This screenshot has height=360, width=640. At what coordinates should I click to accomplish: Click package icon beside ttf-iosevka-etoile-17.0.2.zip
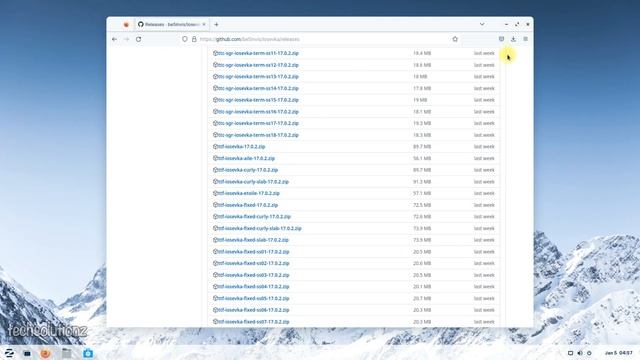tap(216, 193)
